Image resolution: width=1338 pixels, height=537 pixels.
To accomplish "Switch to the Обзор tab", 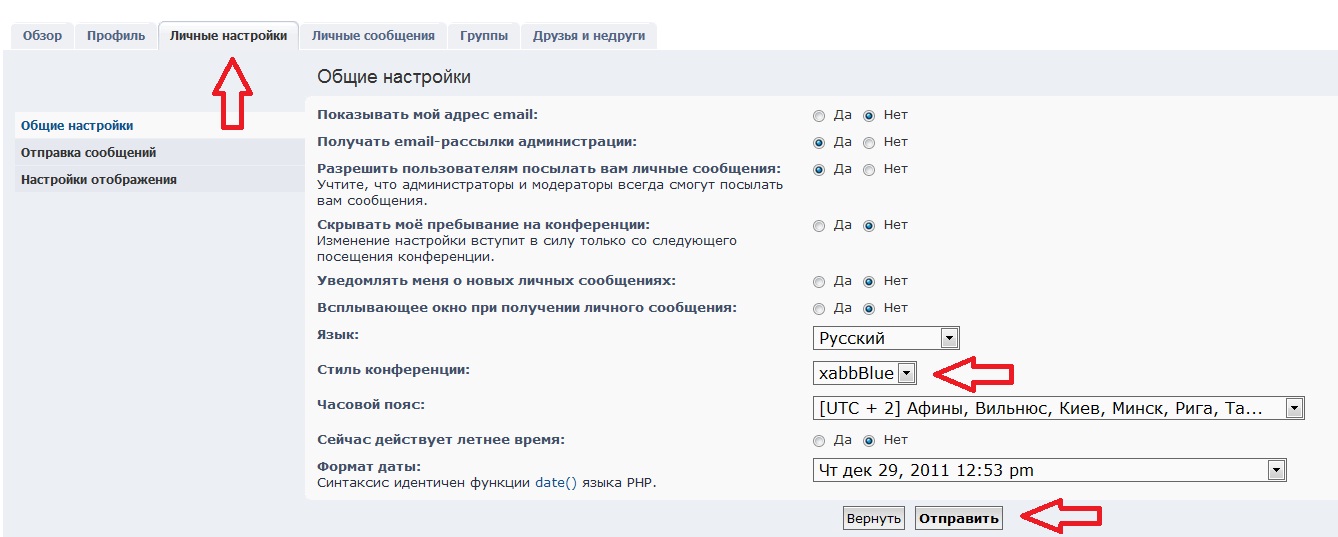I will (42, 36).
